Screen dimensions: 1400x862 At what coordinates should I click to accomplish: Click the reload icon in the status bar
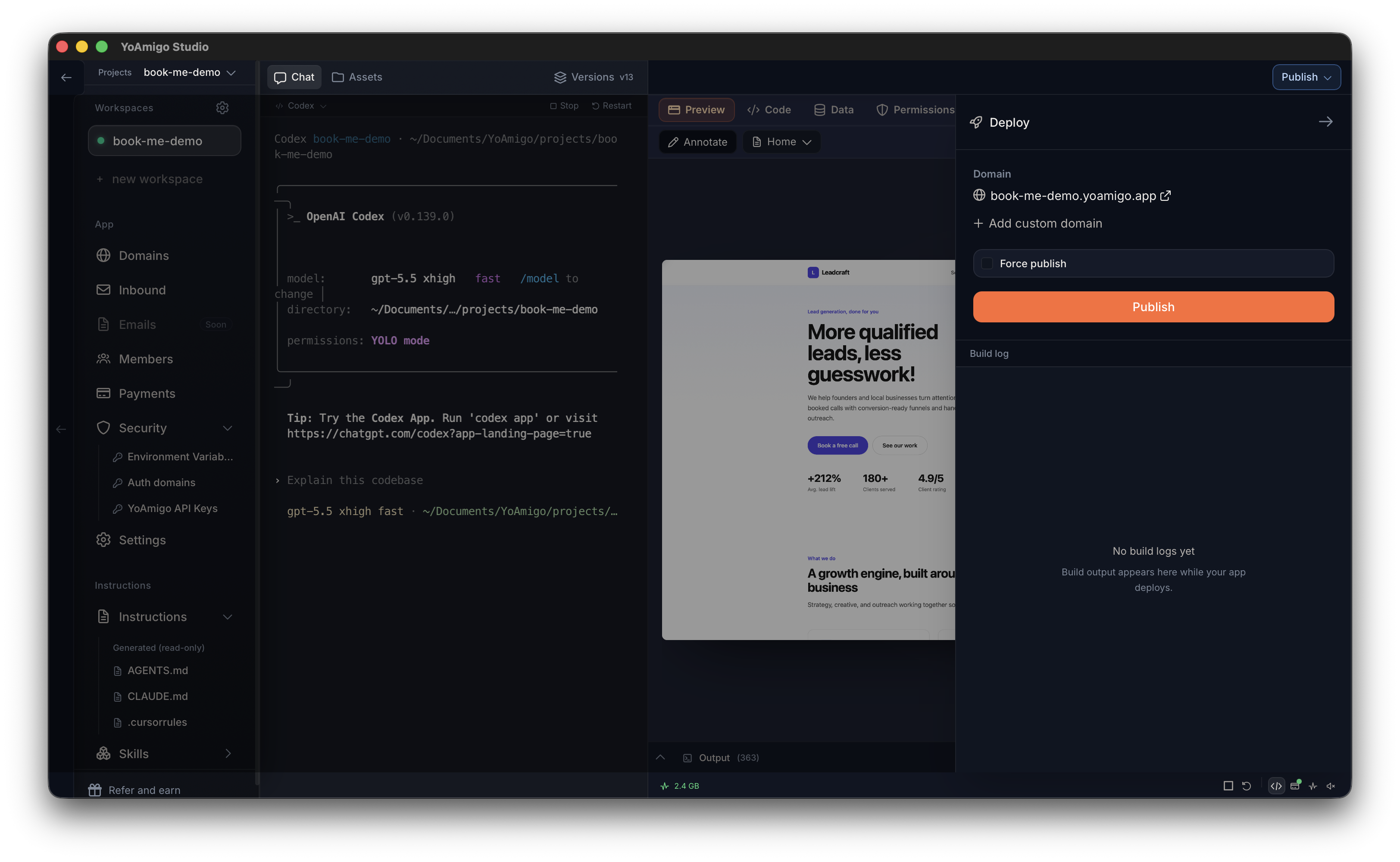(x=1246, y=786)
